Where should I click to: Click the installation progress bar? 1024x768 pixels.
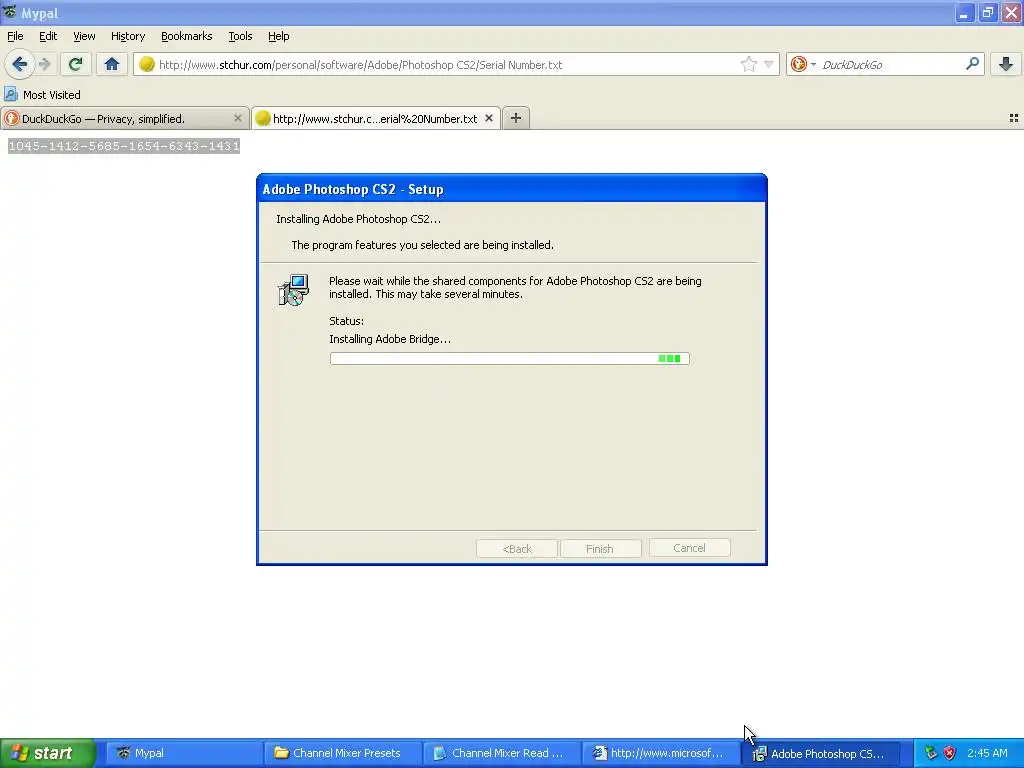tap(509, 359)
